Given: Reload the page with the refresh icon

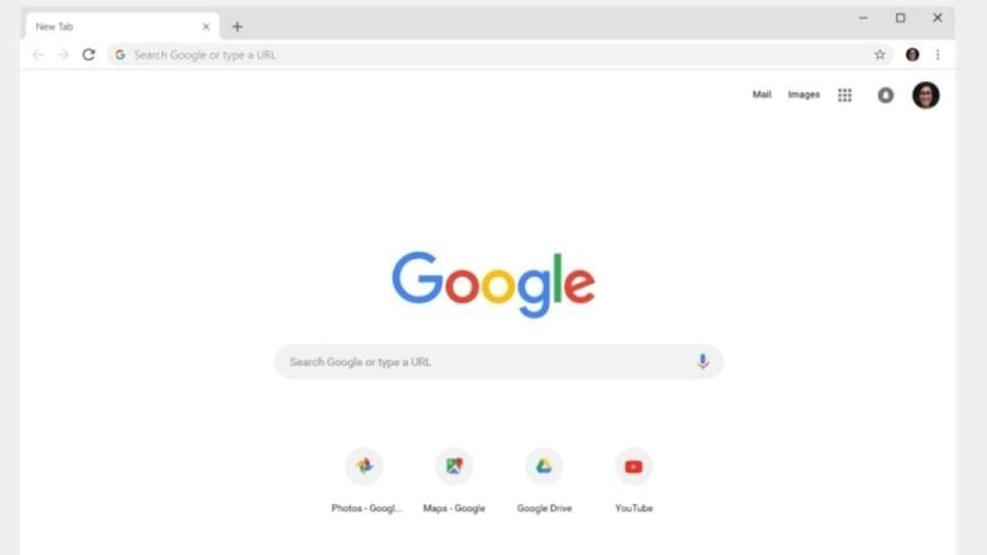Looking at the screenshot, I should click(89, 55).
